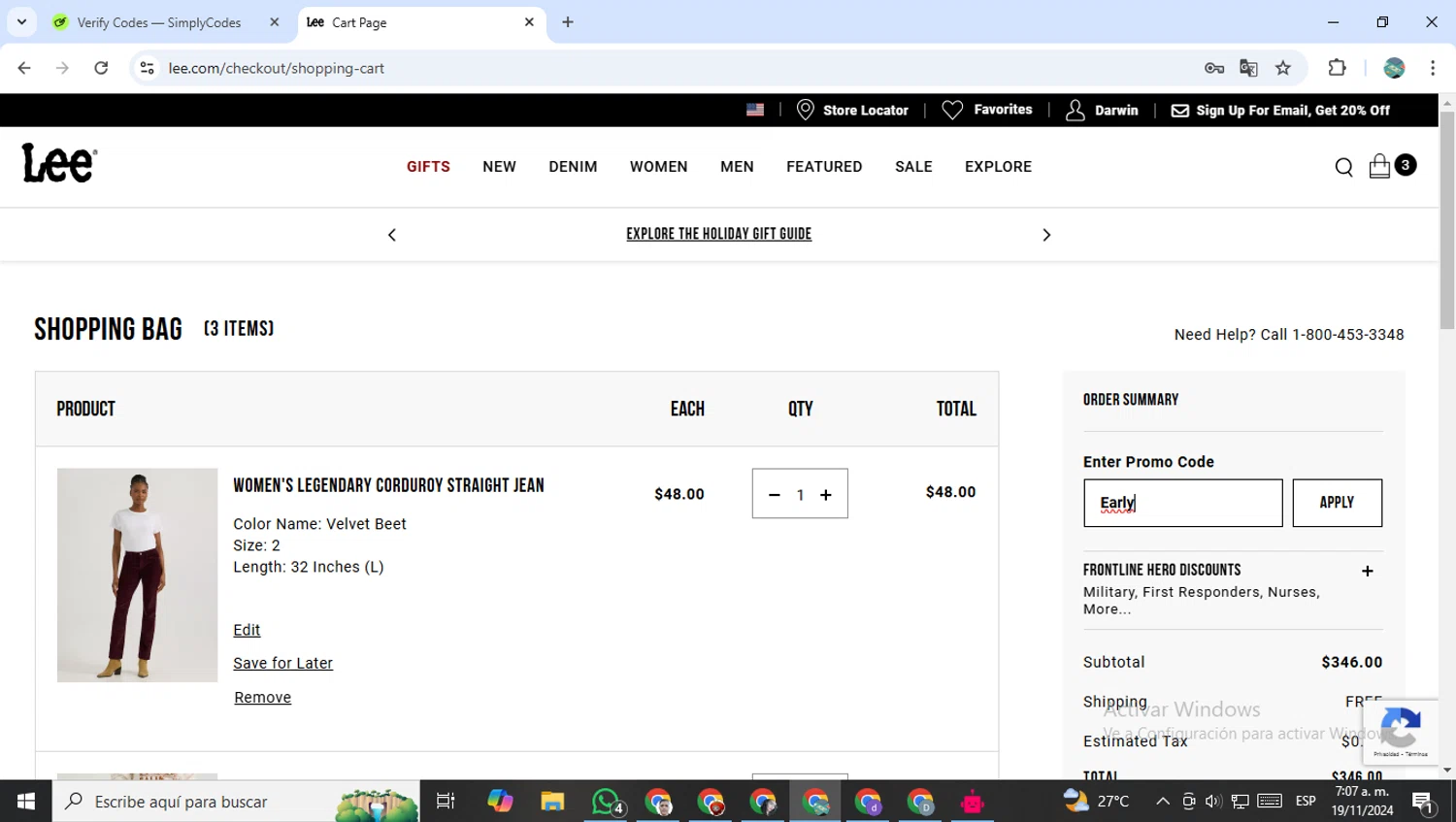Click browser back arrow

tap(24, 68)
